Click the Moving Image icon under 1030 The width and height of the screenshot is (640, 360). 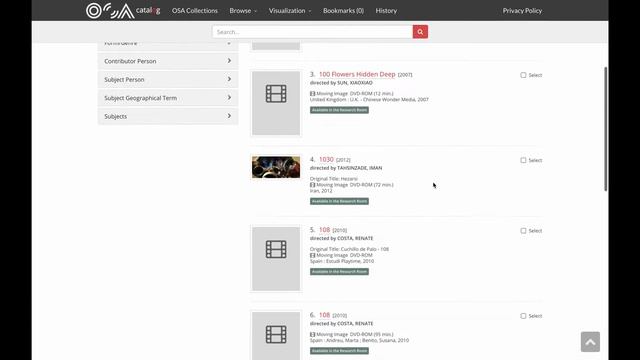(x=313, y=185)
